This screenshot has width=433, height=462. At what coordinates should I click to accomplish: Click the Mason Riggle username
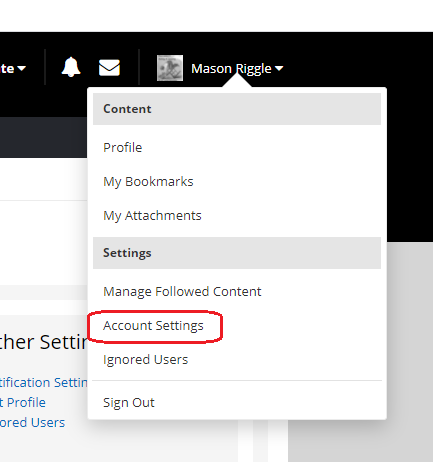pos(231,69)
